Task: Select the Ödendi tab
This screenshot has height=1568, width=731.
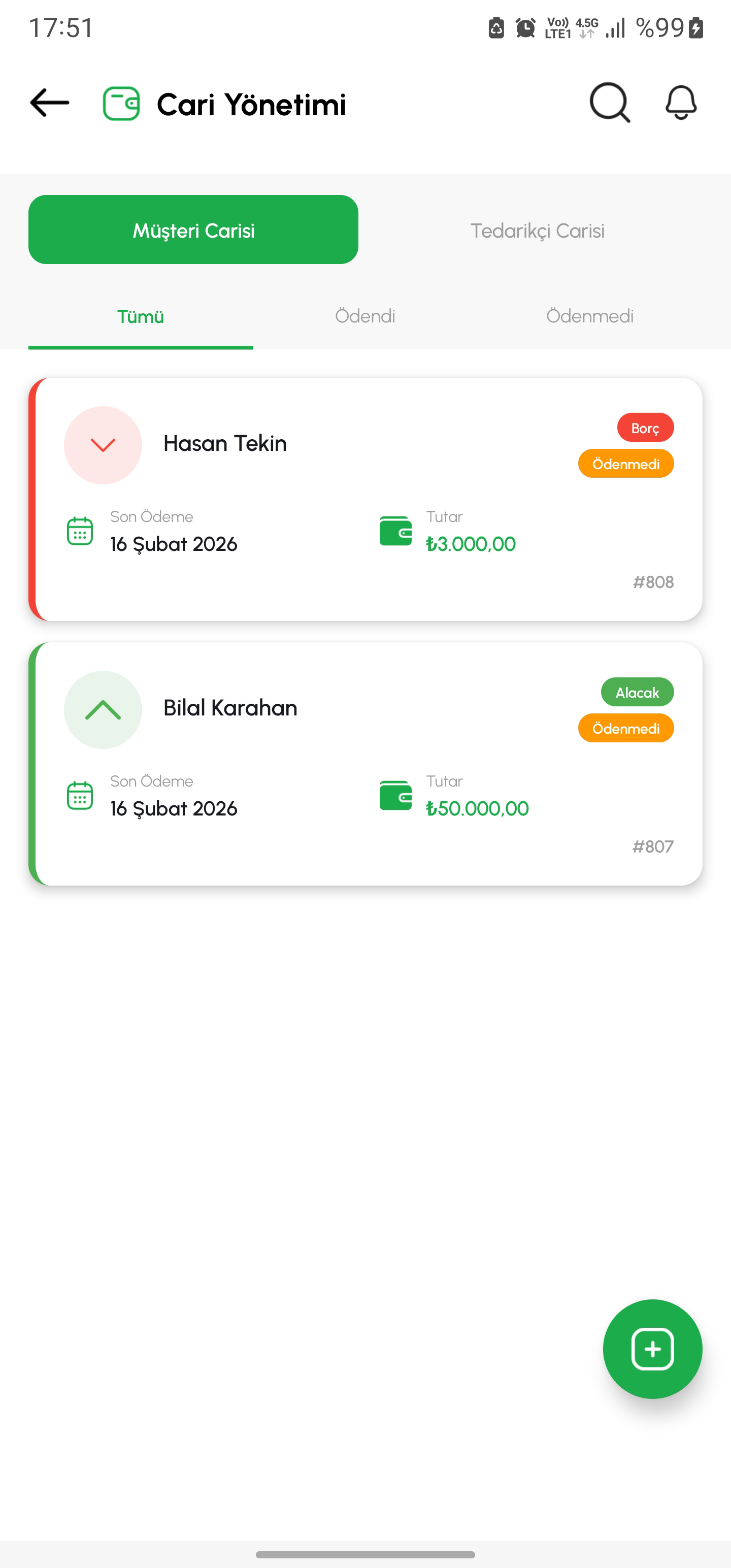Action: click(365, 316)
